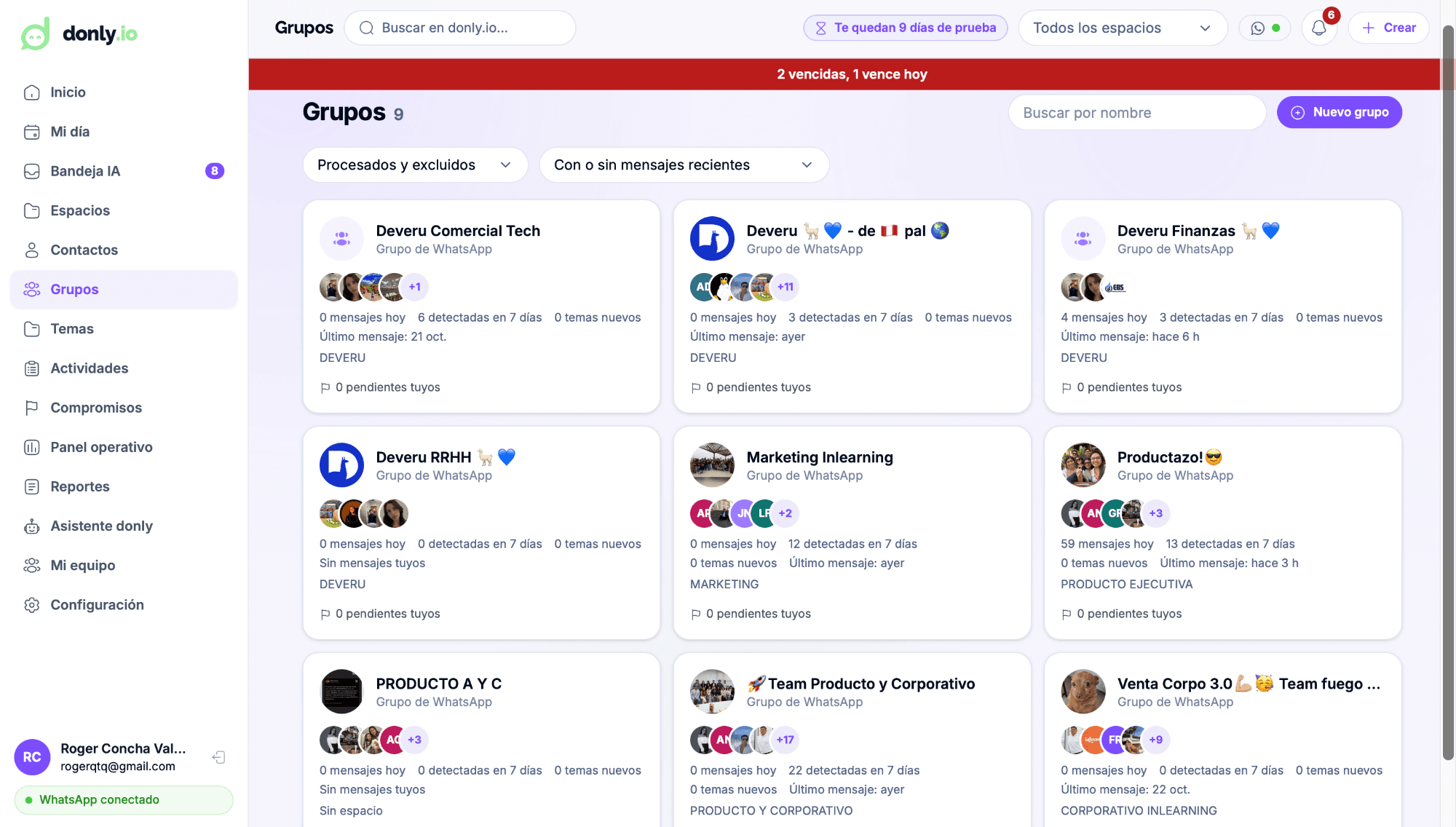Open Configuración in the sidebar

(x=124, y=605)
